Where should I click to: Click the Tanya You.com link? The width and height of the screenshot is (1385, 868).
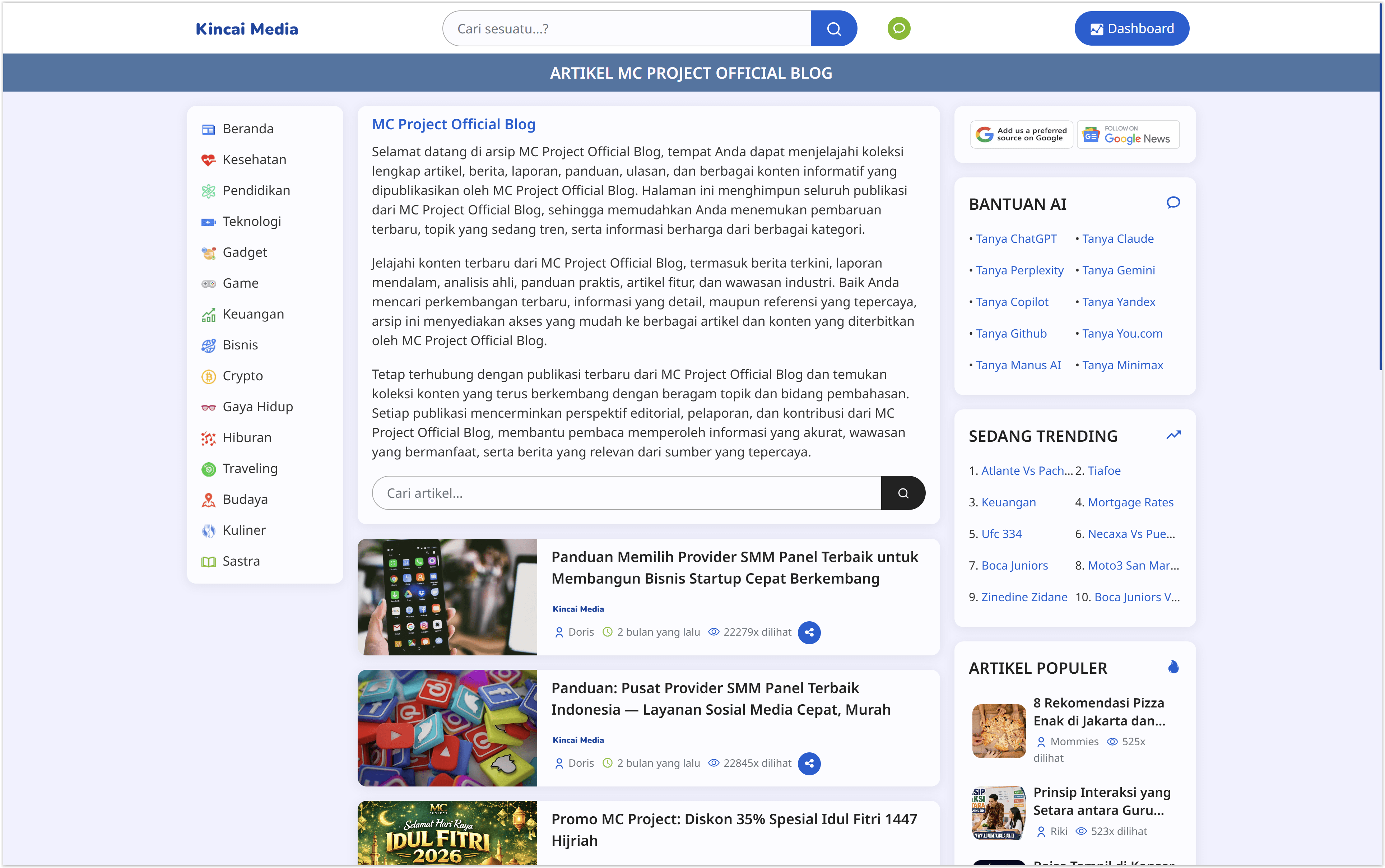tap(1122, 334)
